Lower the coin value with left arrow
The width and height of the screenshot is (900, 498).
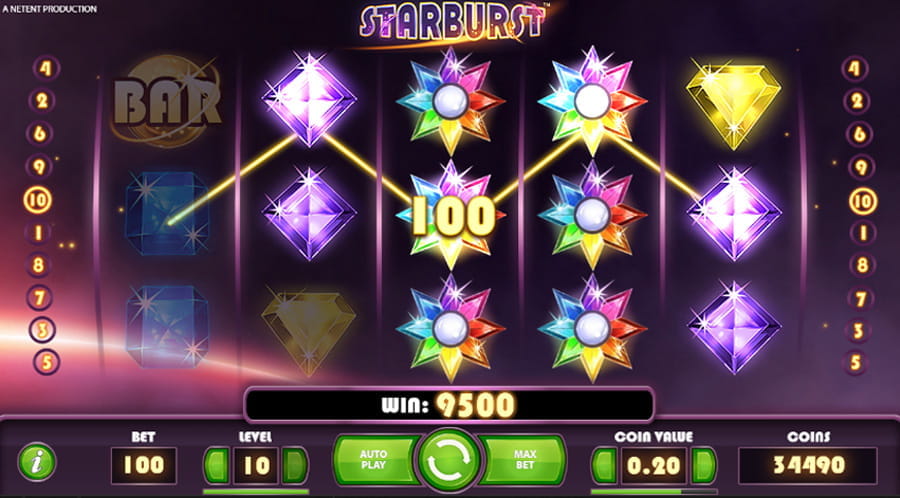coord(604,465)
